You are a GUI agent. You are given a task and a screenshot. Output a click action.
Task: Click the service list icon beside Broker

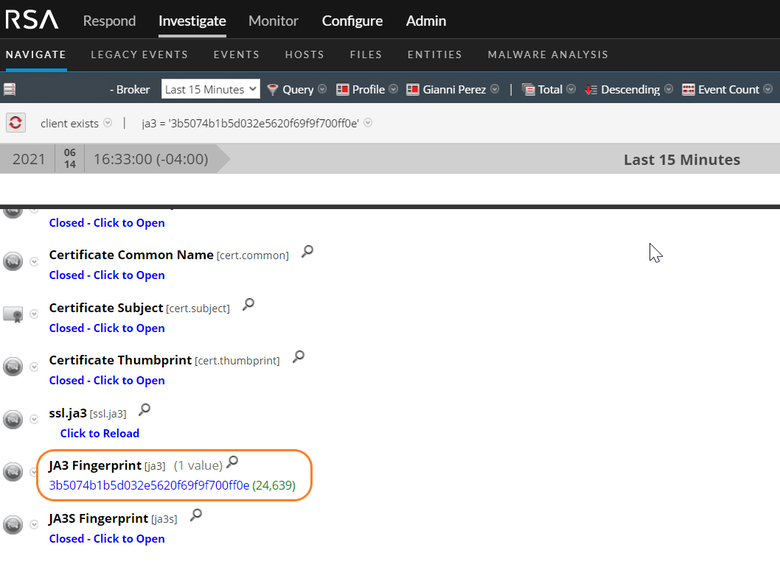pos(10,90)
